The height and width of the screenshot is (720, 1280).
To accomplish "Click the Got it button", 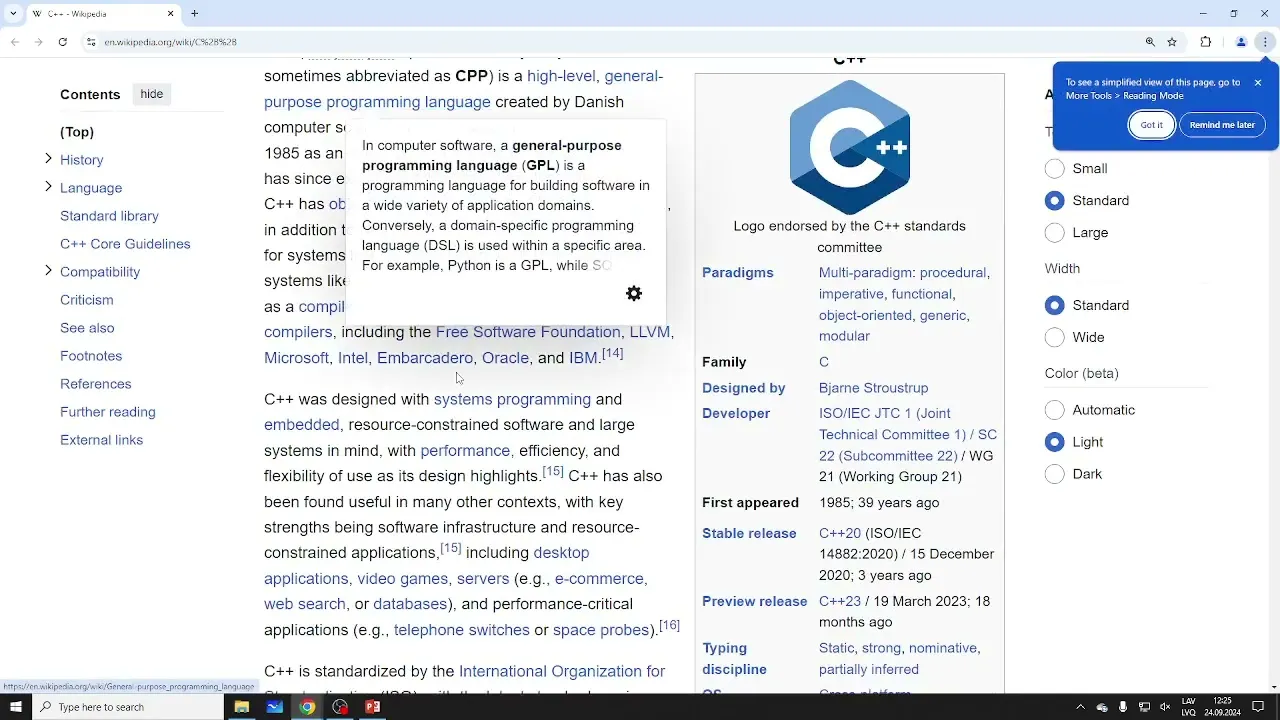I will [x=1152, y=125].
